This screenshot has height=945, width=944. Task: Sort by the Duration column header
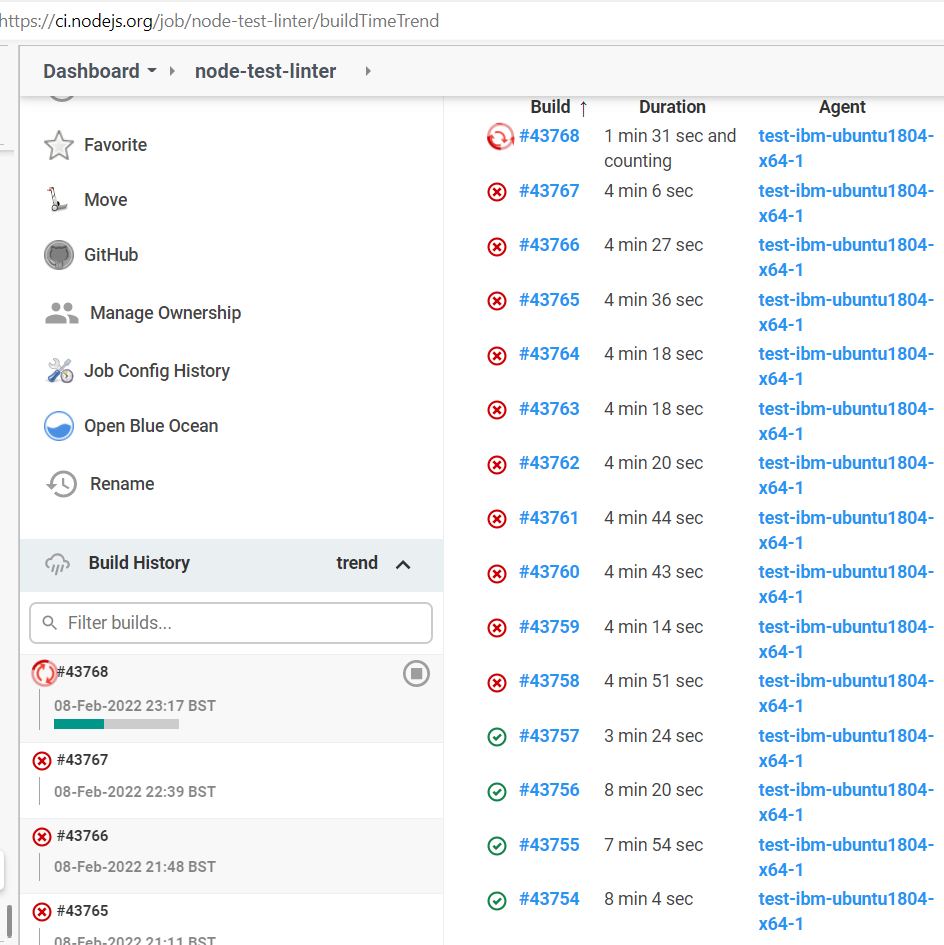tap(672, 107)
